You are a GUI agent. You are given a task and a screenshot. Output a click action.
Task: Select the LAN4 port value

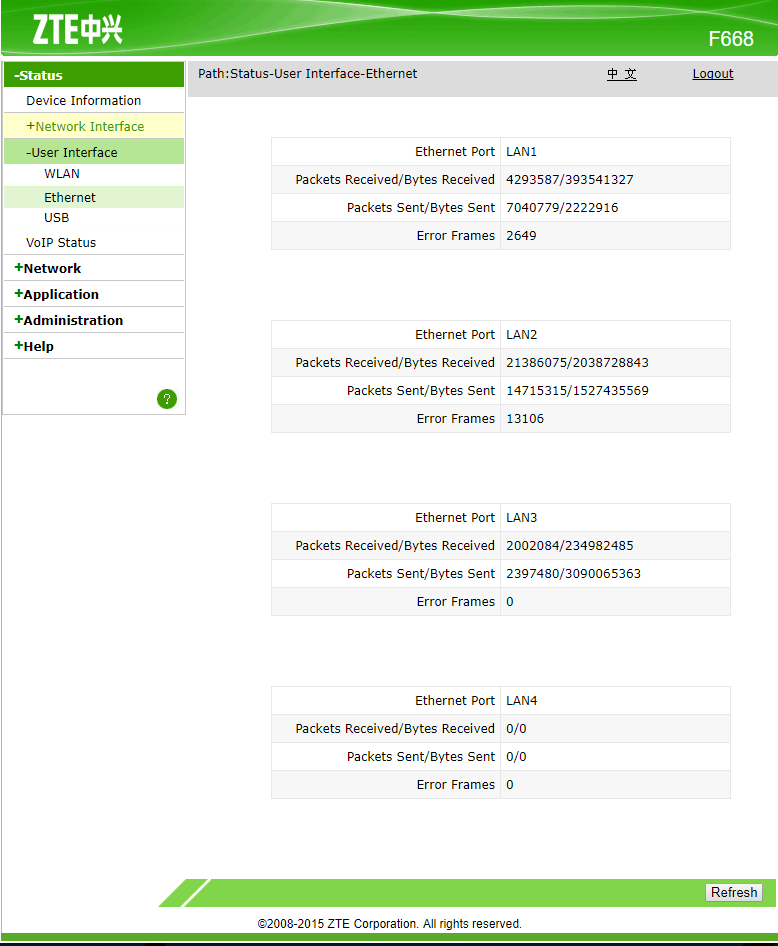click(522, 700)
